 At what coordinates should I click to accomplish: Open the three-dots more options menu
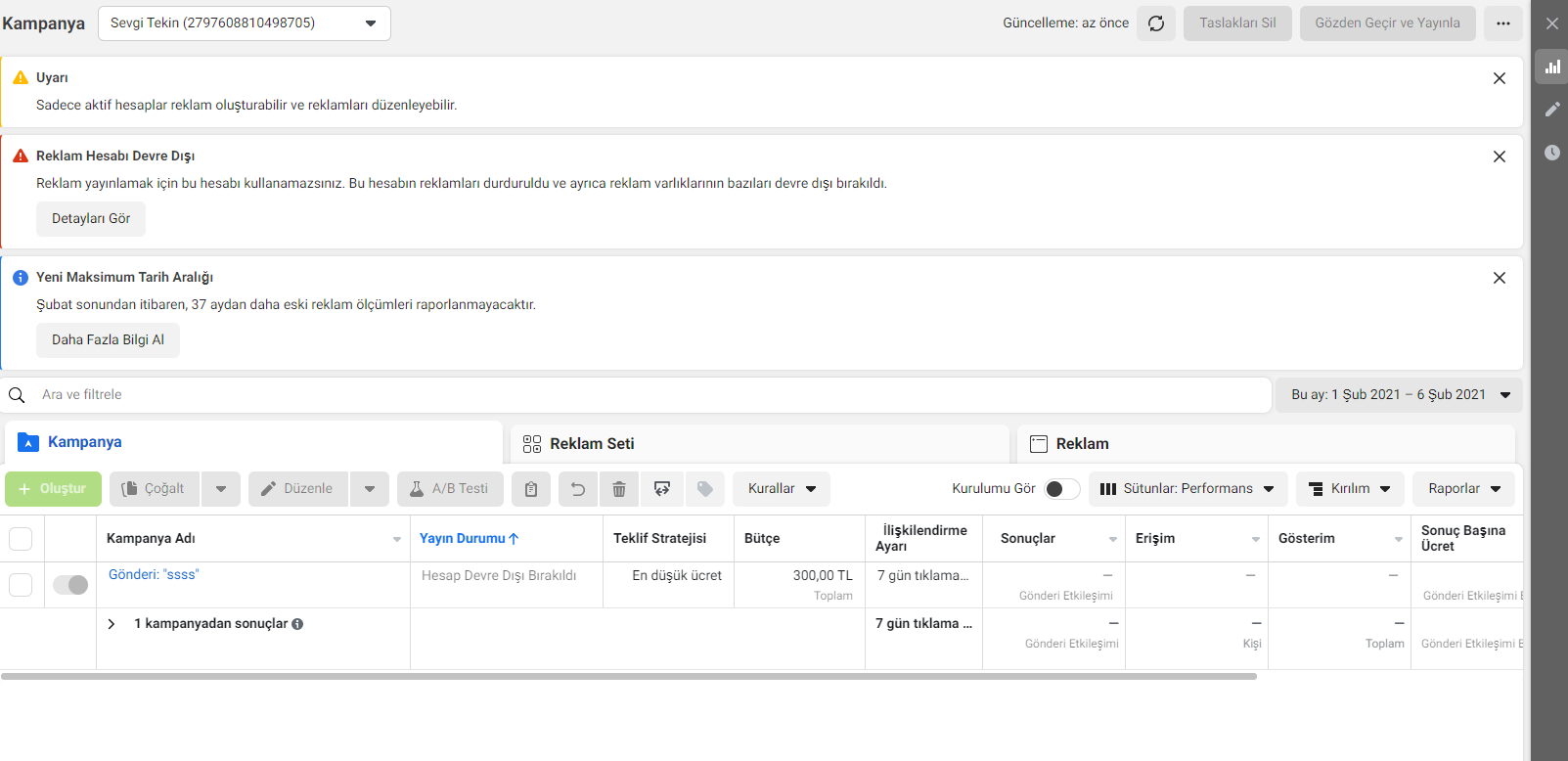(1503, 23)
